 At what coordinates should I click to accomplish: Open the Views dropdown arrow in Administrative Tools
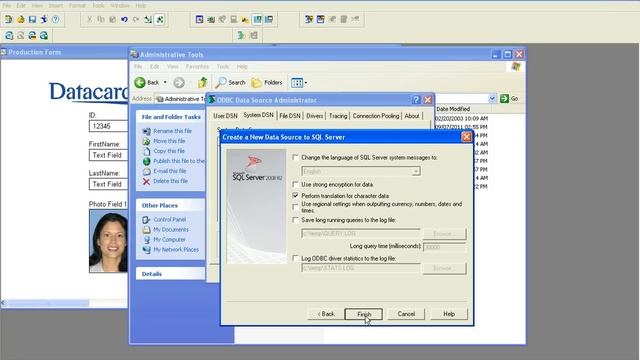point(306,83)
